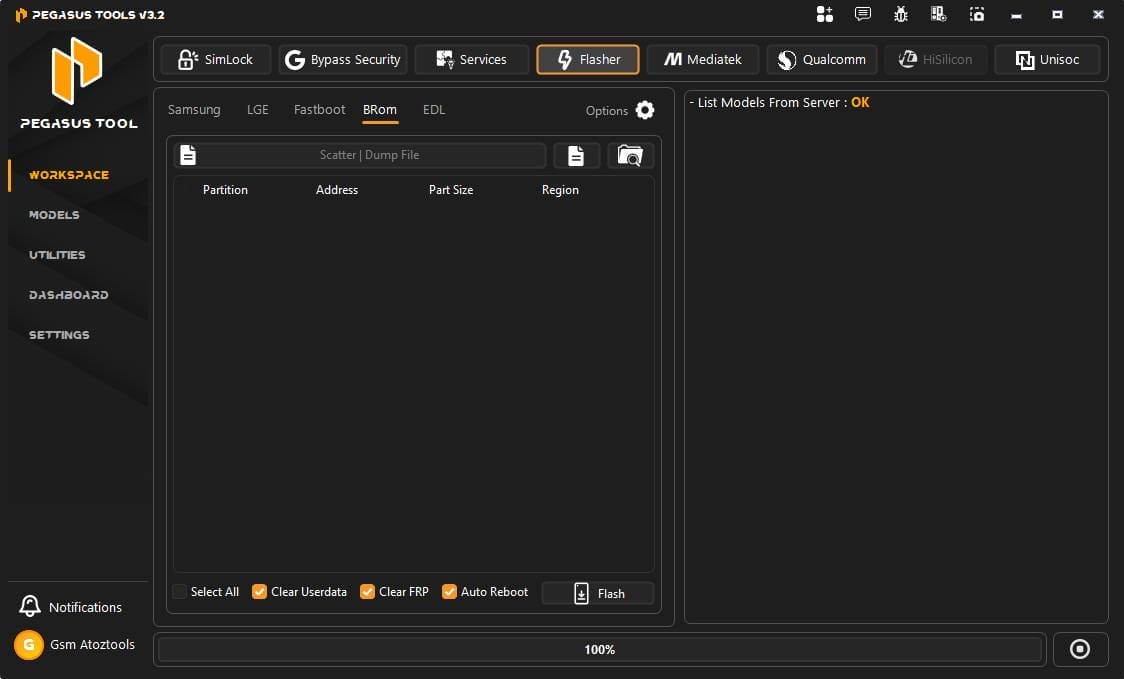The width and height of the screenshot is (1124, 679).
Task: Click the apps grid icon in the title bar
Action: click(x=824, y=14)
